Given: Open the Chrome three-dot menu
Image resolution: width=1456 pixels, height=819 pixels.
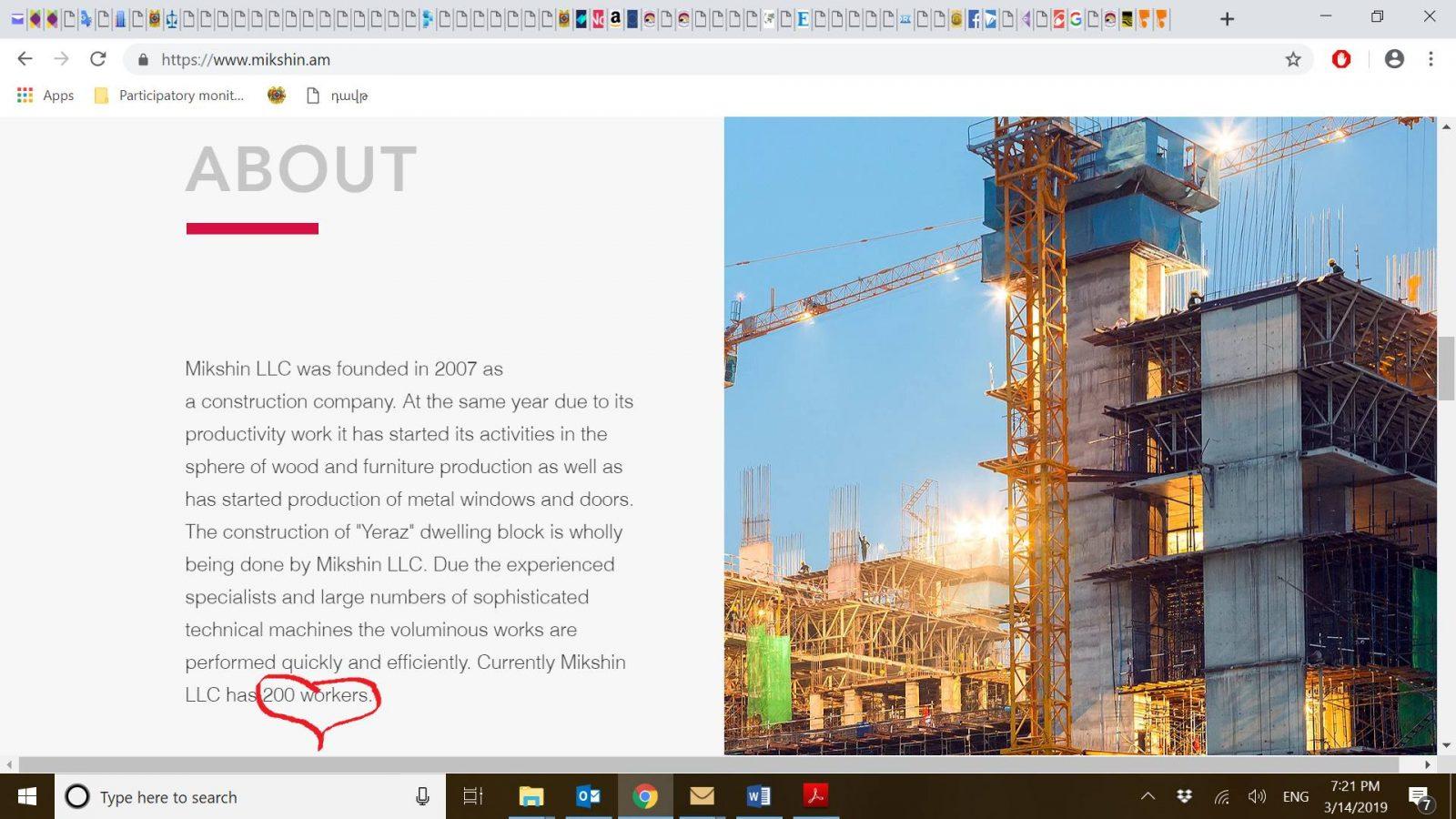Looking at the screenshot, I should pos(1431,59).
